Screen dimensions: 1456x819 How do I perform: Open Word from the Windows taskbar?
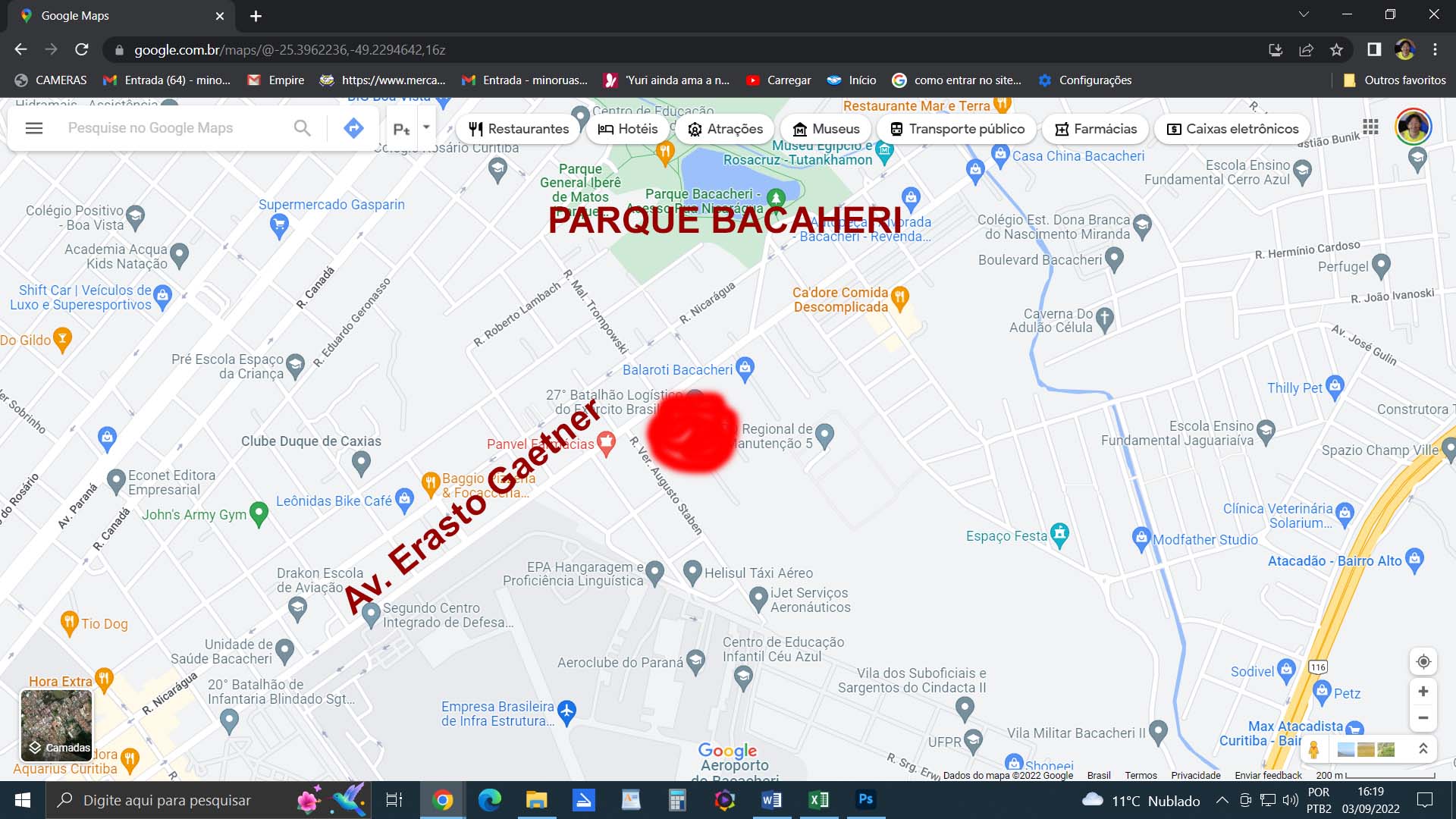pyautogui.click(x=771, y=800)
